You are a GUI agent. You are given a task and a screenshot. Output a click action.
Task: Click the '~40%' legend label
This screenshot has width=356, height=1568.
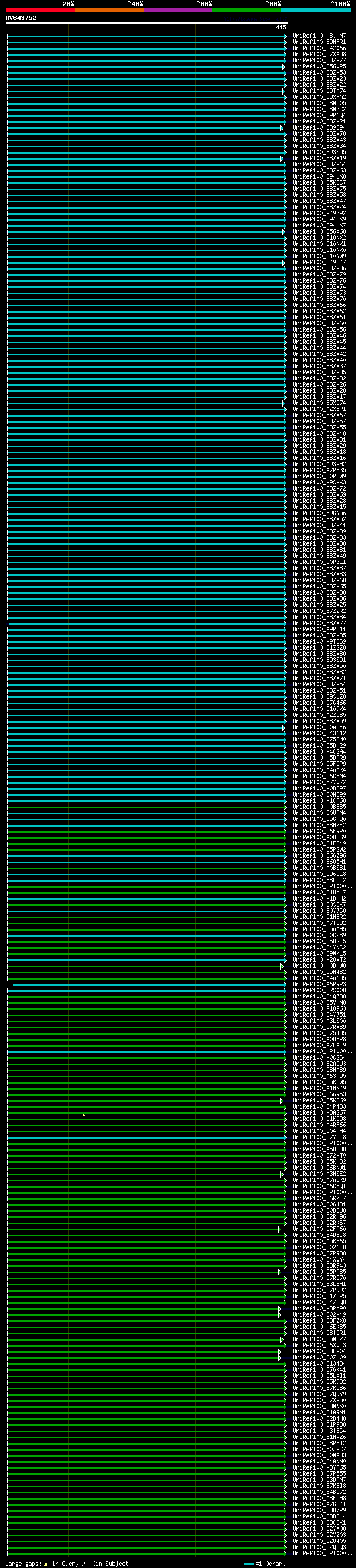135,4
